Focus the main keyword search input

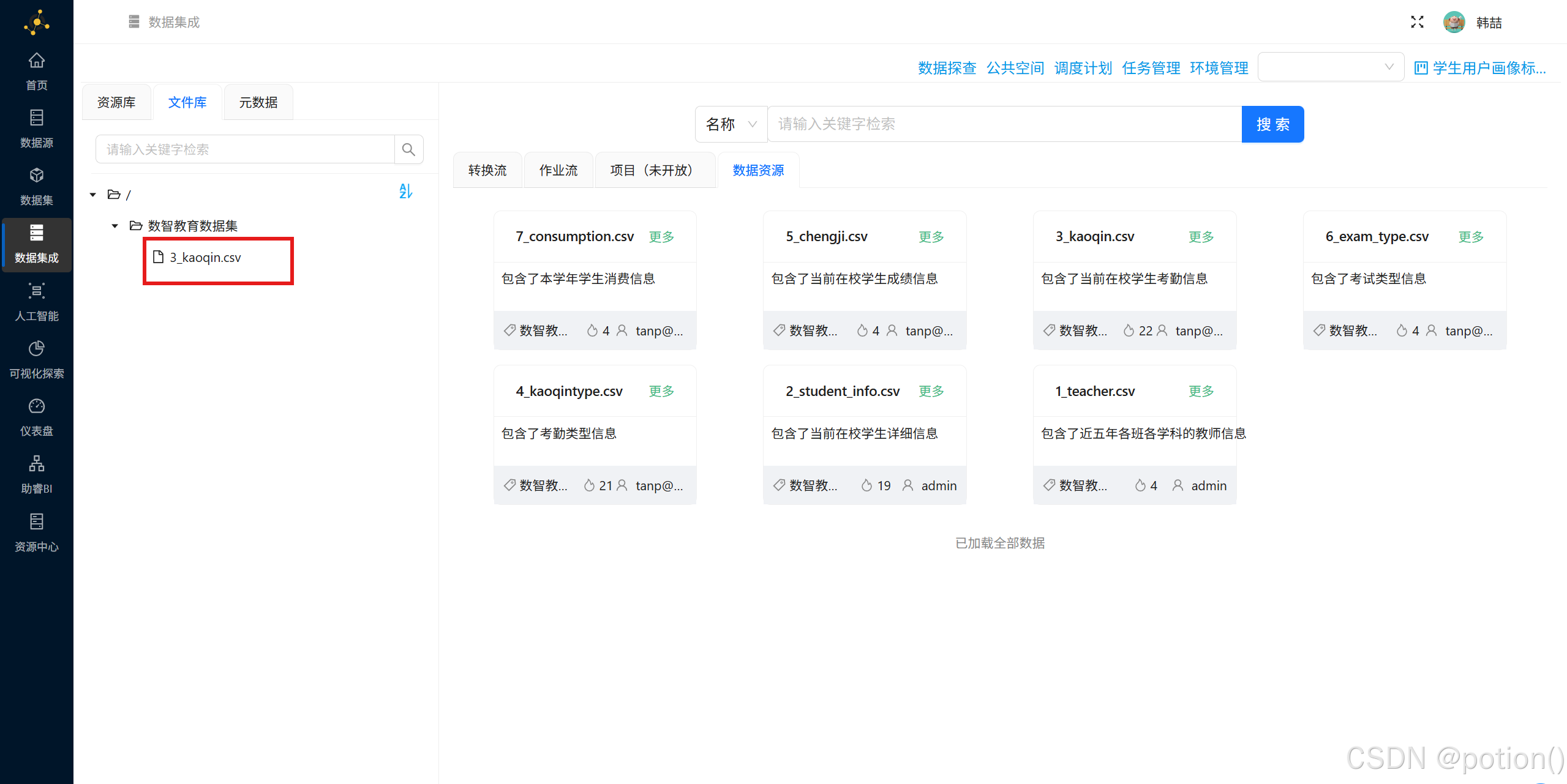[1004, 124]
